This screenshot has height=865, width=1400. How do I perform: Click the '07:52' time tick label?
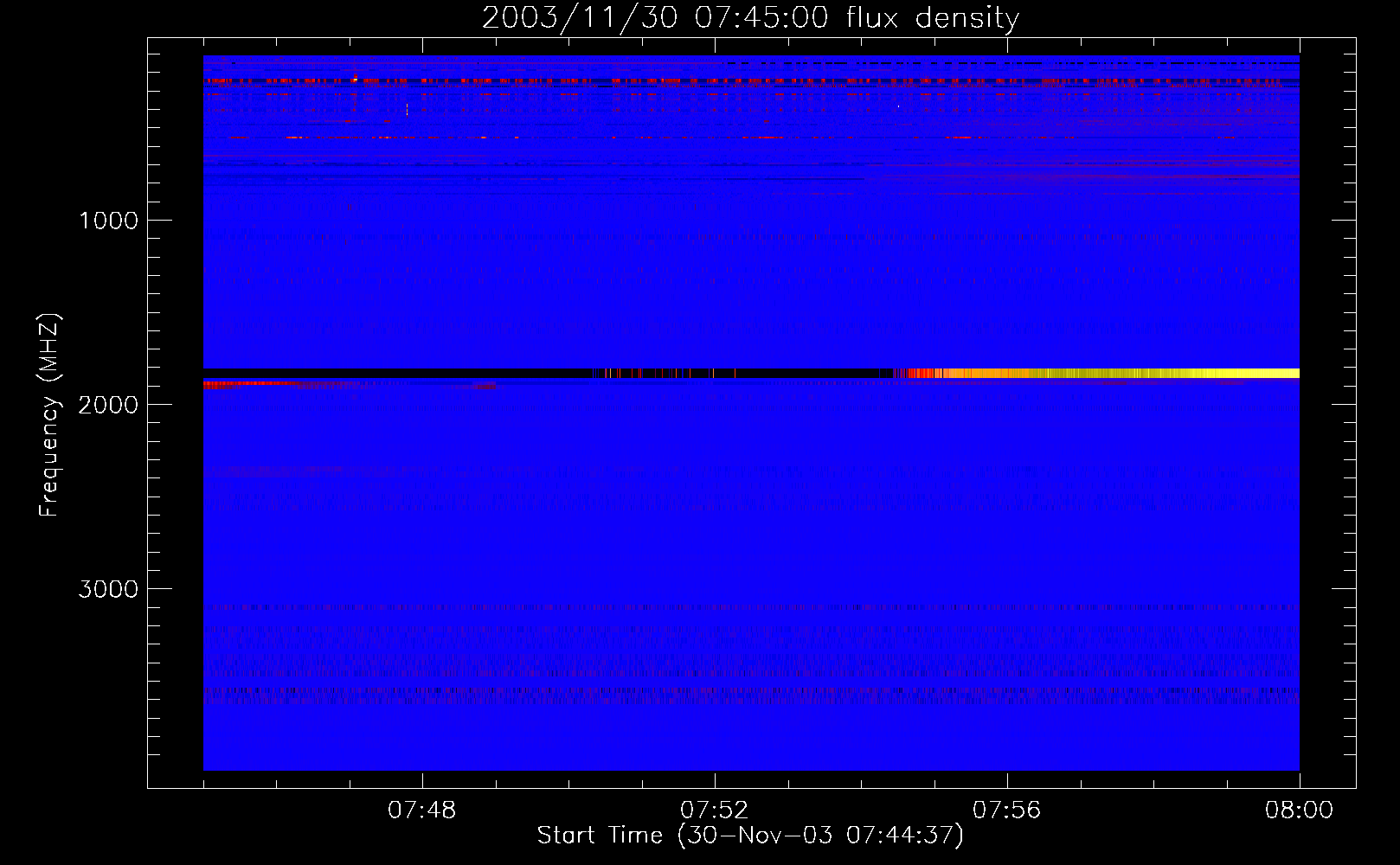click(715, 811)
